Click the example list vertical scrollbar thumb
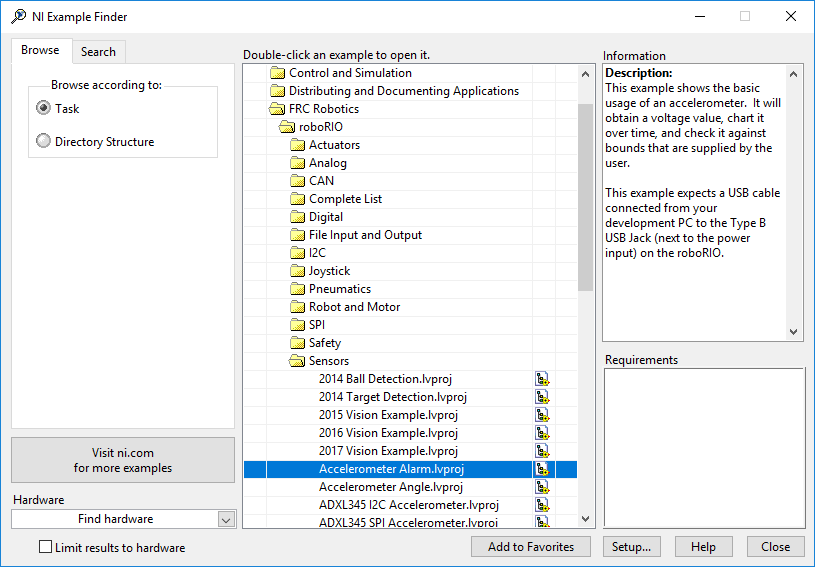 (x=586, y=195)
